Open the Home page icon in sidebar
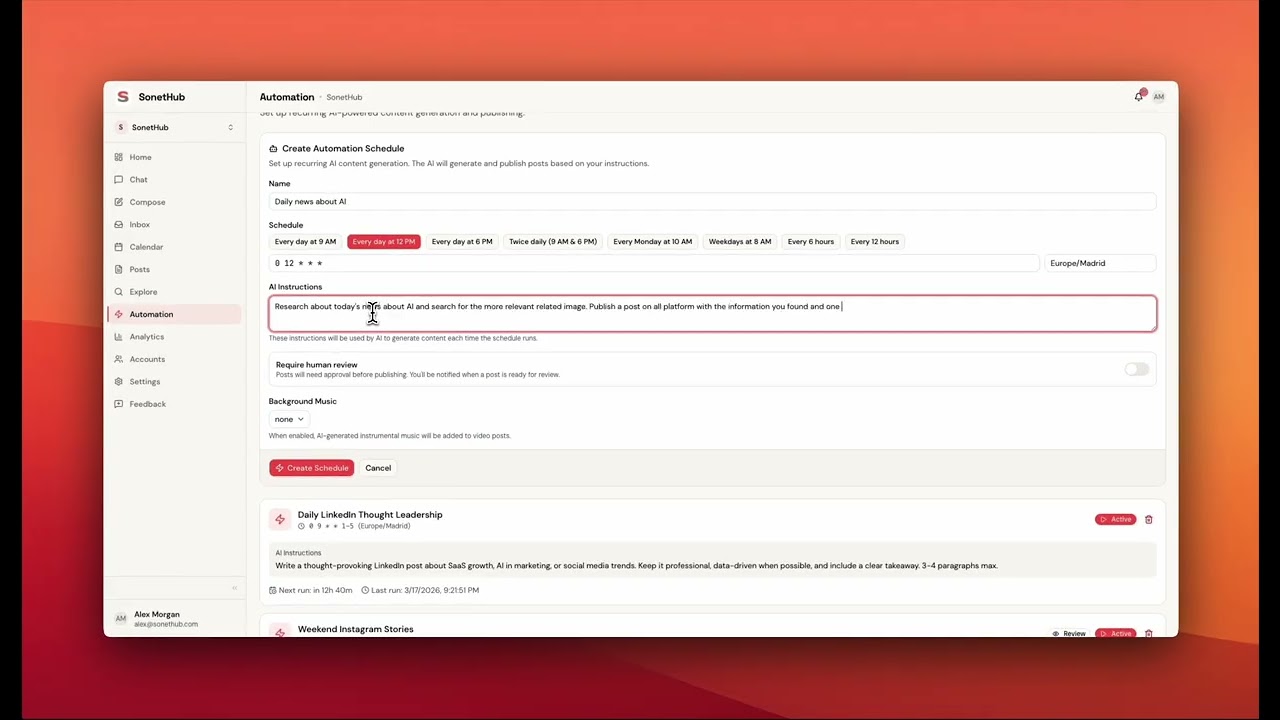 pyautogui.click(x=119, y=157)
